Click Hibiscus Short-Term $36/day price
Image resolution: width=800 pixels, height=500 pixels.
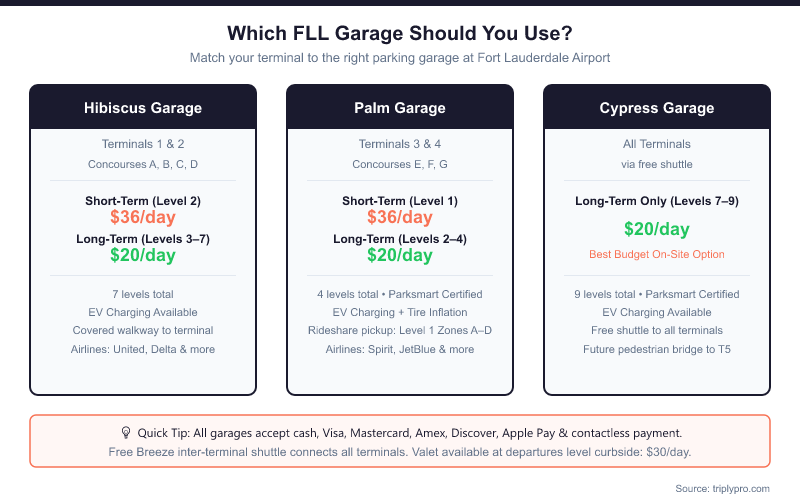pyautogui.click(x=143, y=217)
